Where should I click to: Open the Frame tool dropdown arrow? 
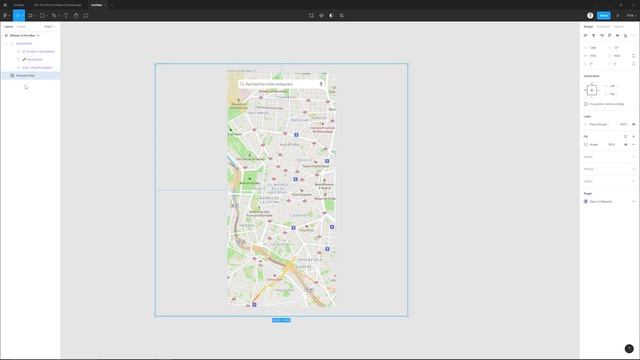point(35,16)
